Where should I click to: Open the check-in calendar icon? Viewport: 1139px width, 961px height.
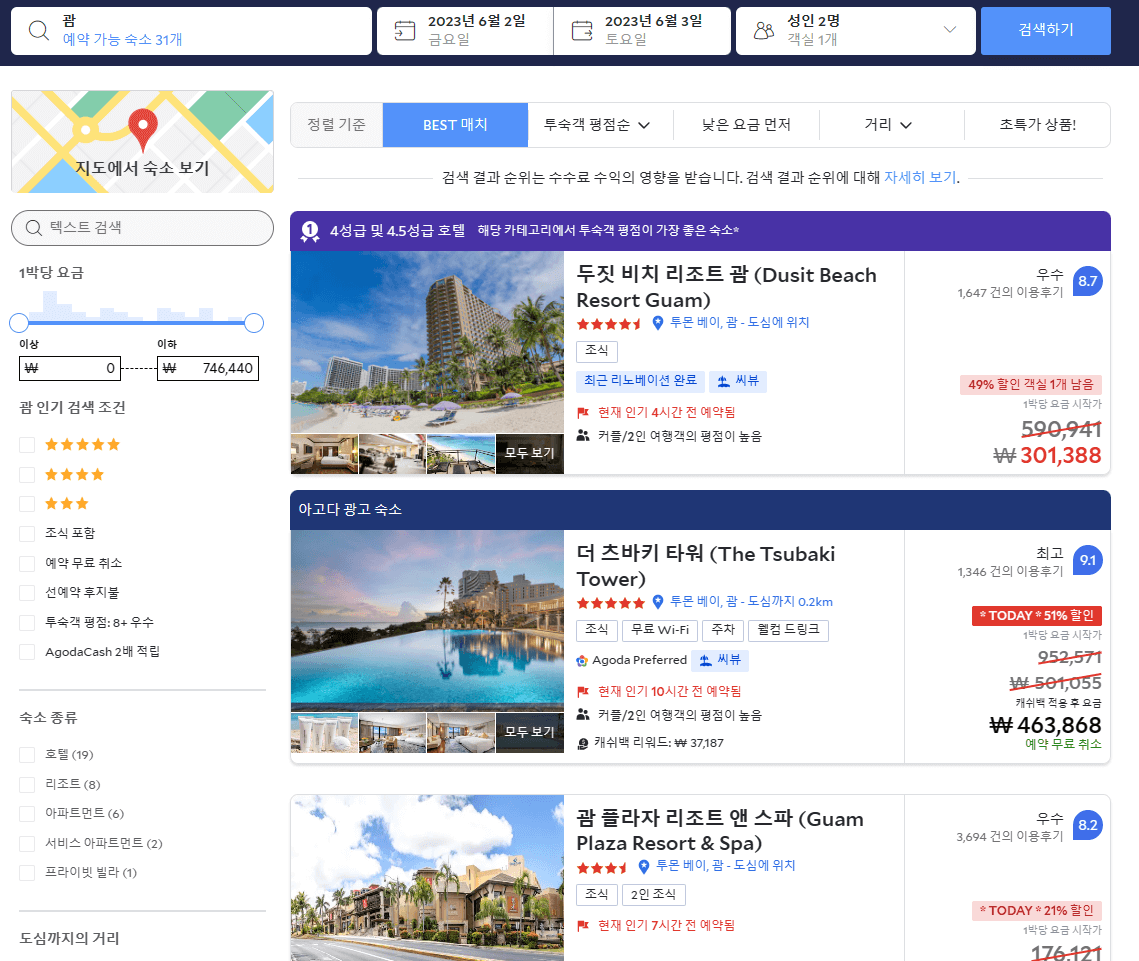click(405, 31)
